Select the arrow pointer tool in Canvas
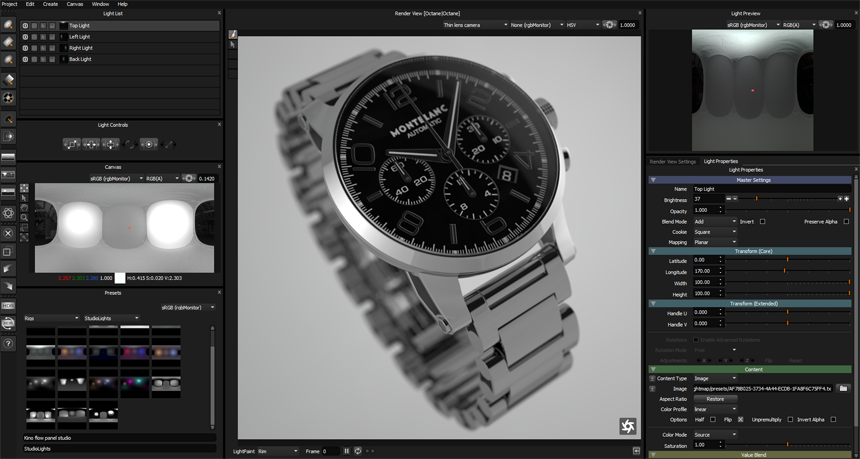 pyautogui.click(x=24, y=197)
